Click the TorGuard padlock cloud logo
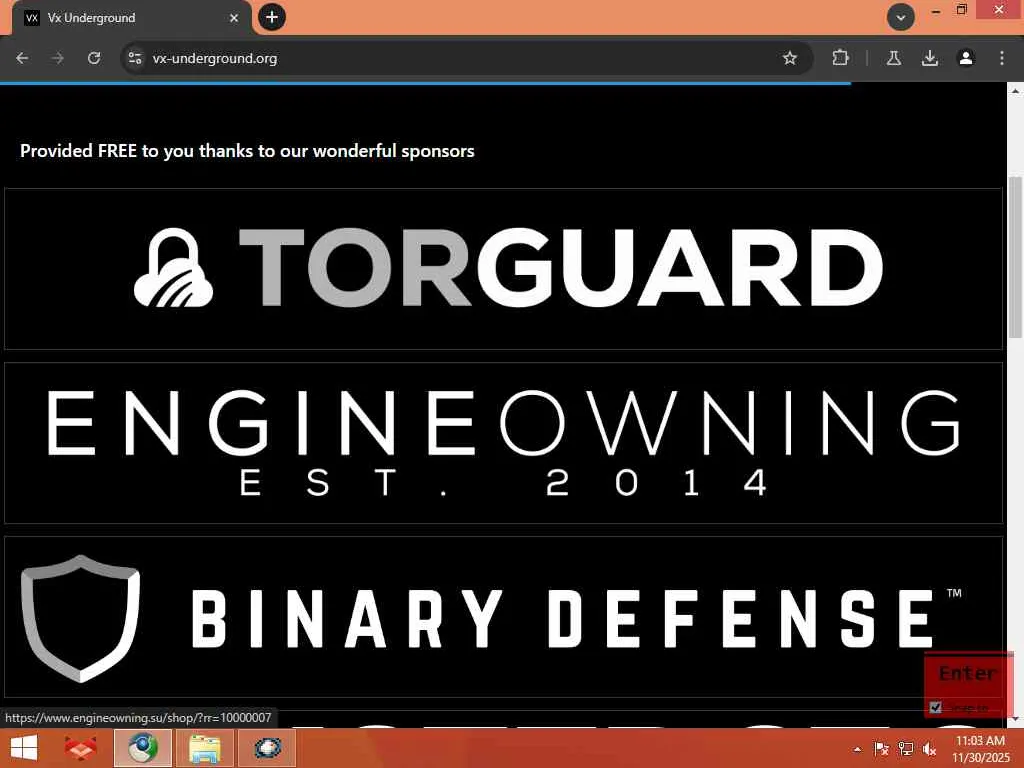 click(x=173, y=268)
